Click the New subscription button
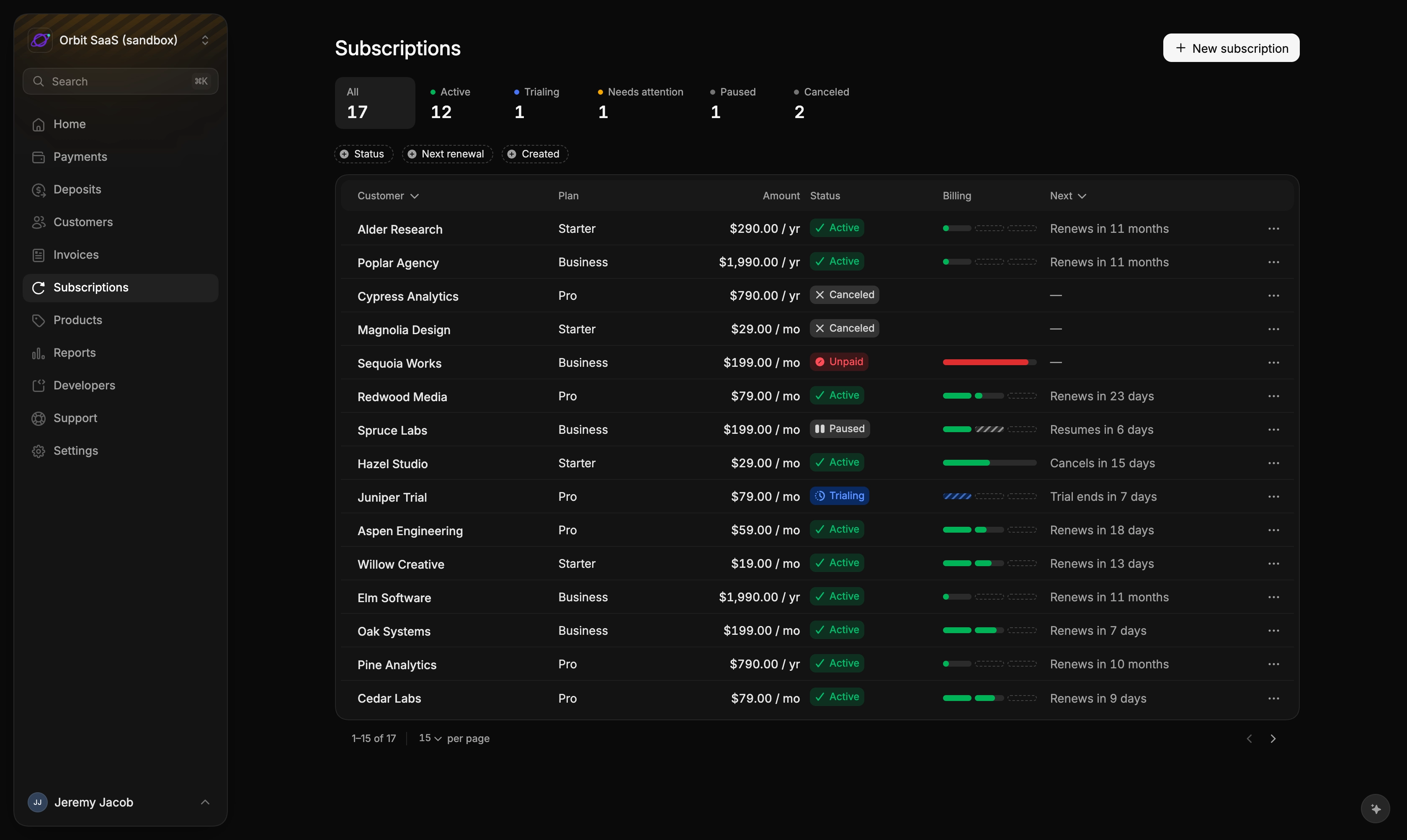1407x840 pixels. point(1231,48)
